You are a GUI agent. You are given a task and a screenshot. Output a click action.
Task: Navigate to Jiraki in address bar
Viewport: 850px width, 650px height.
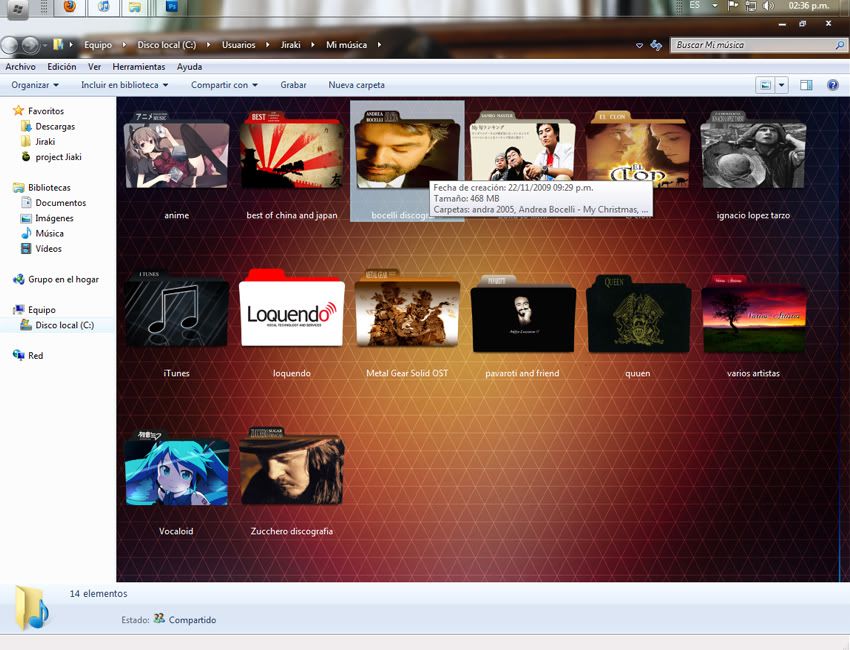click(x=291, y=45)
